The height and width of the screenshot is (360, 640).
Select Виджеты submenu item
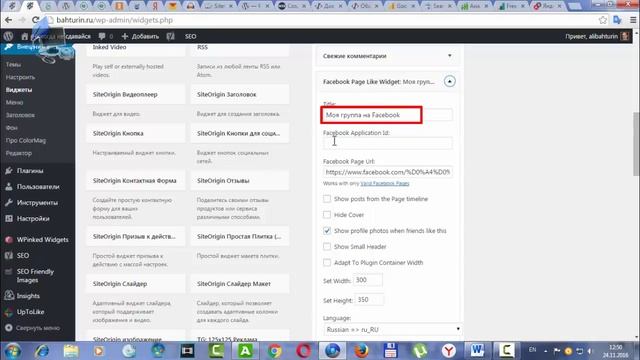click(19, 90)
